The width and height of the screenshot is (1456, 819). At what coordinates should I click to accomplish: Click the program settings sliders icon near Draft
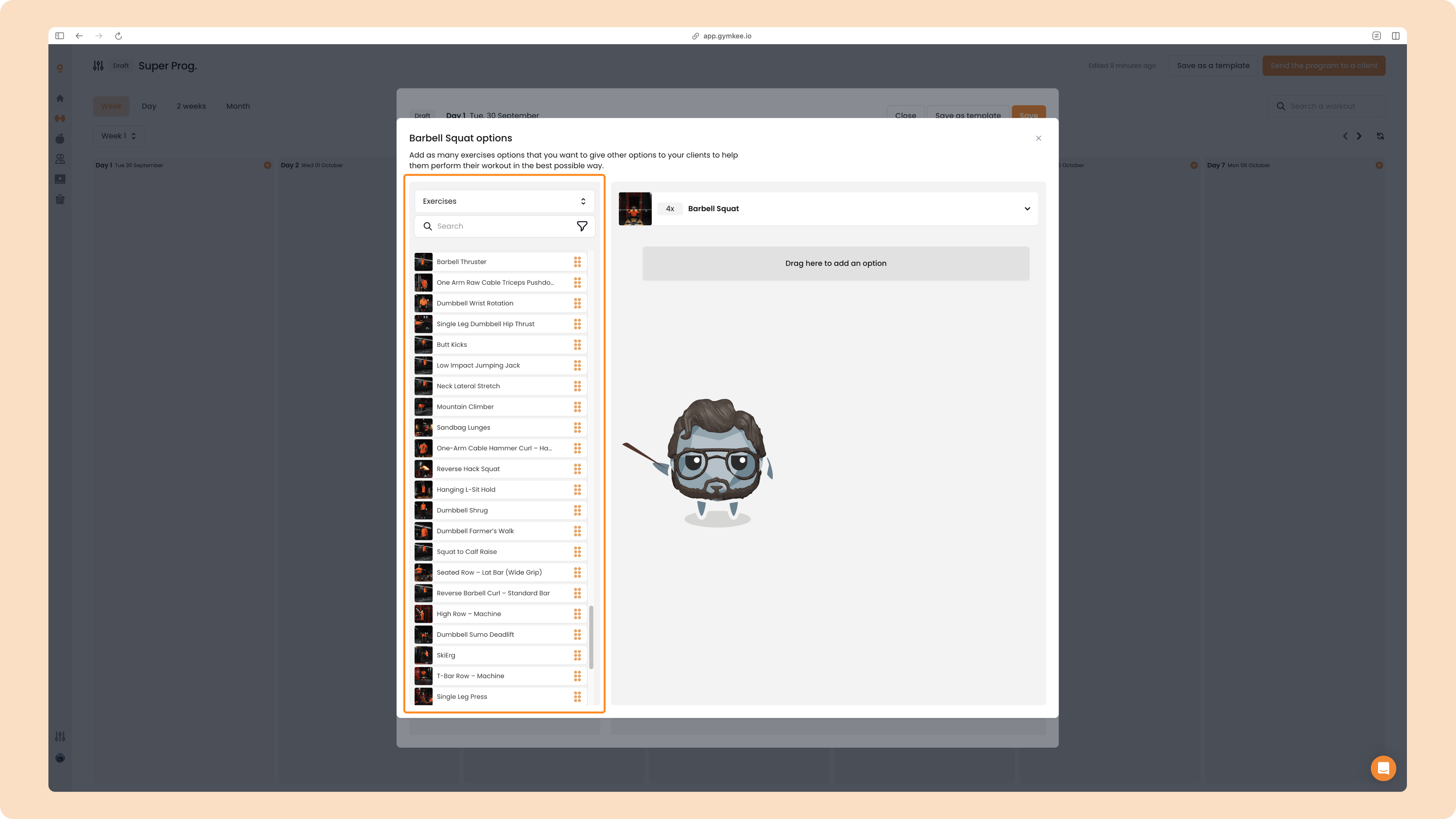pyautogui.click(x=99, y=66)
